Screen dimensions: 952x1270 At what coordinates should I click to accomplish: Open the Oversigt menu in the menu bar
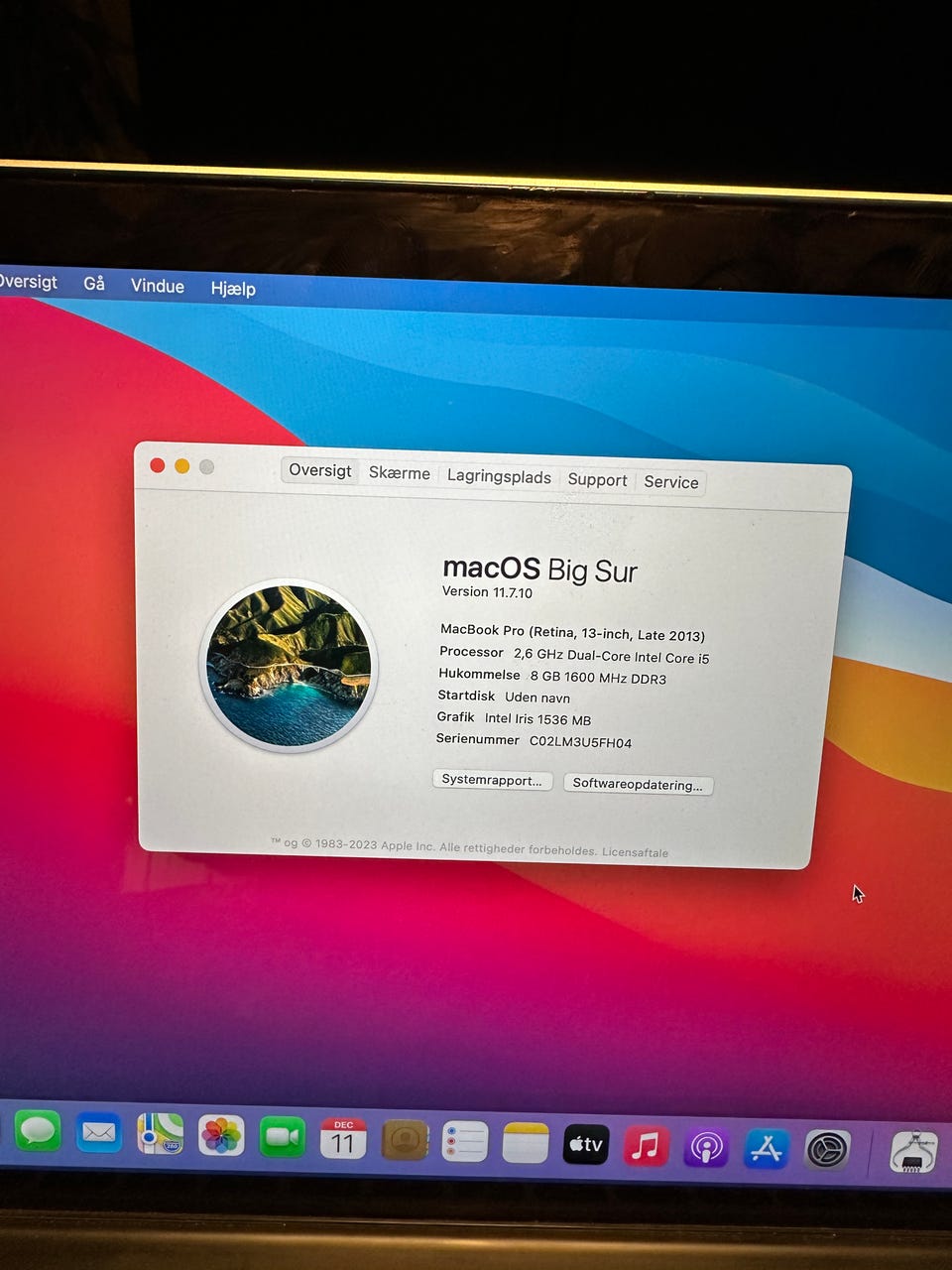pos(28,282)
